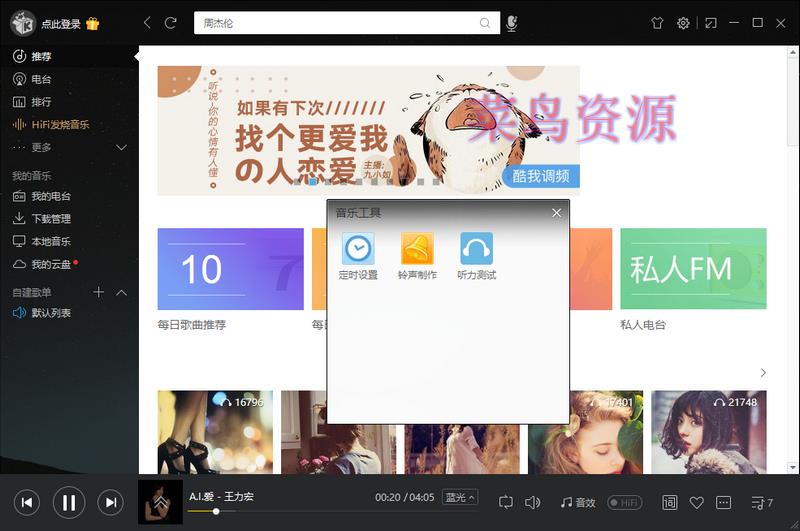Open 下载管理 download manager

pos(69,219)
